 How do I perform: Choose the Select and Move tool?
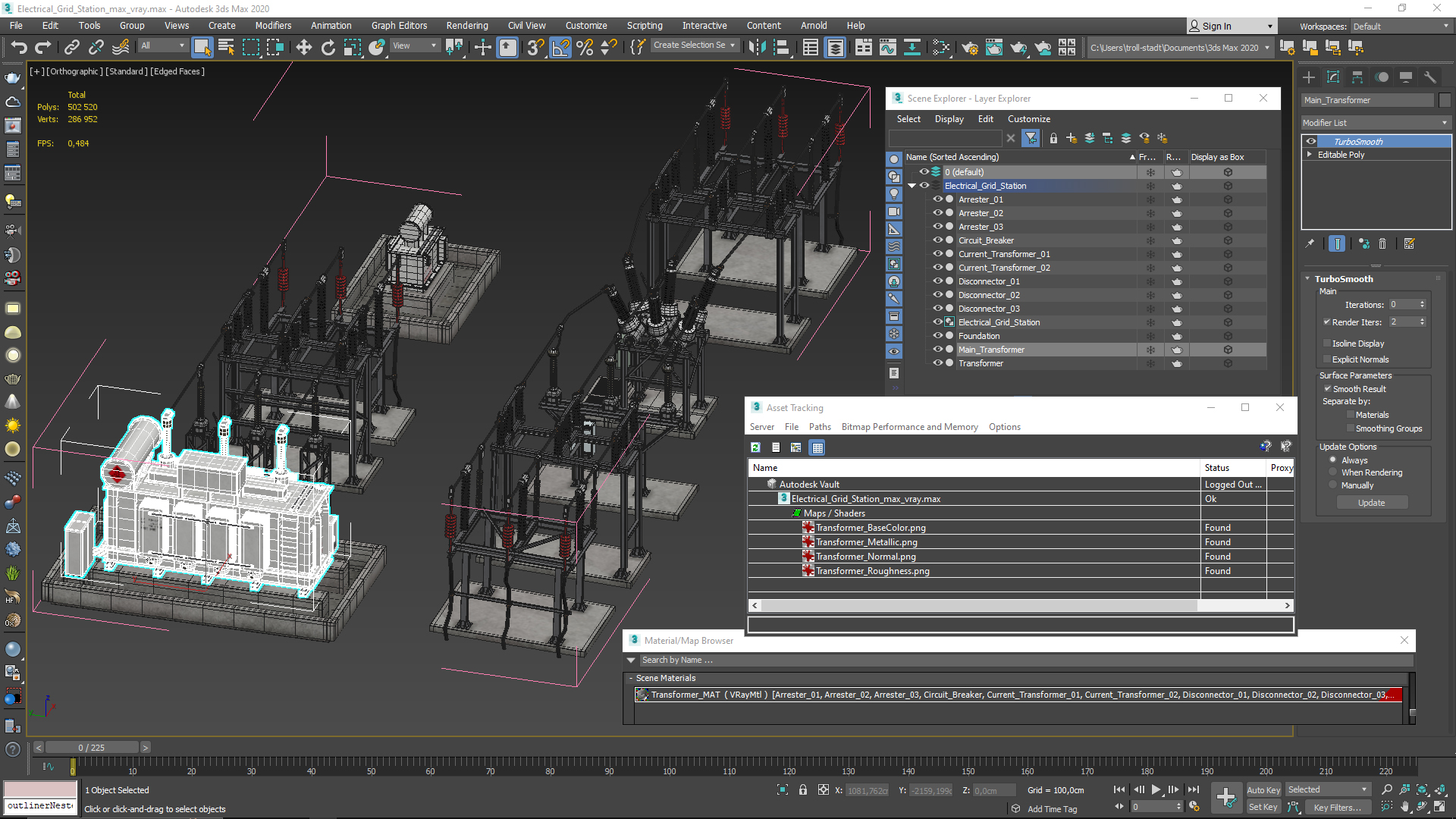click(x=303, y=47)
